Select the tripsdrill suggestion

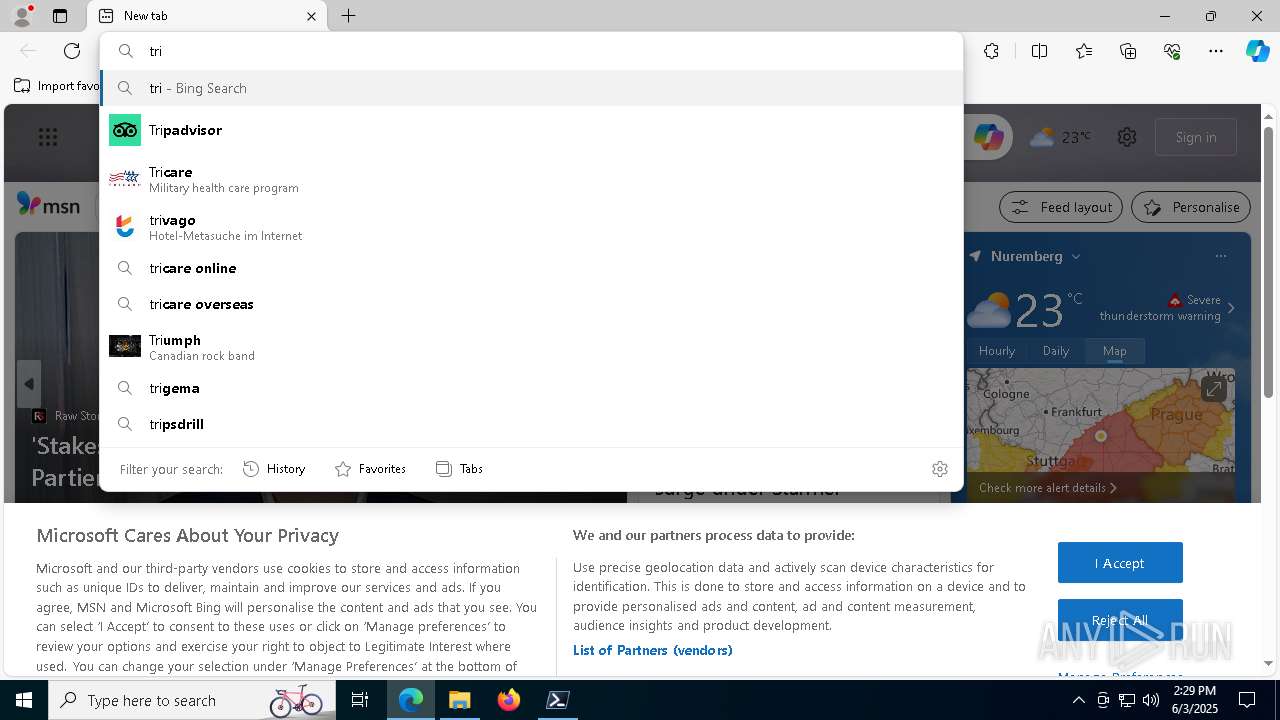tap(531, 424)
